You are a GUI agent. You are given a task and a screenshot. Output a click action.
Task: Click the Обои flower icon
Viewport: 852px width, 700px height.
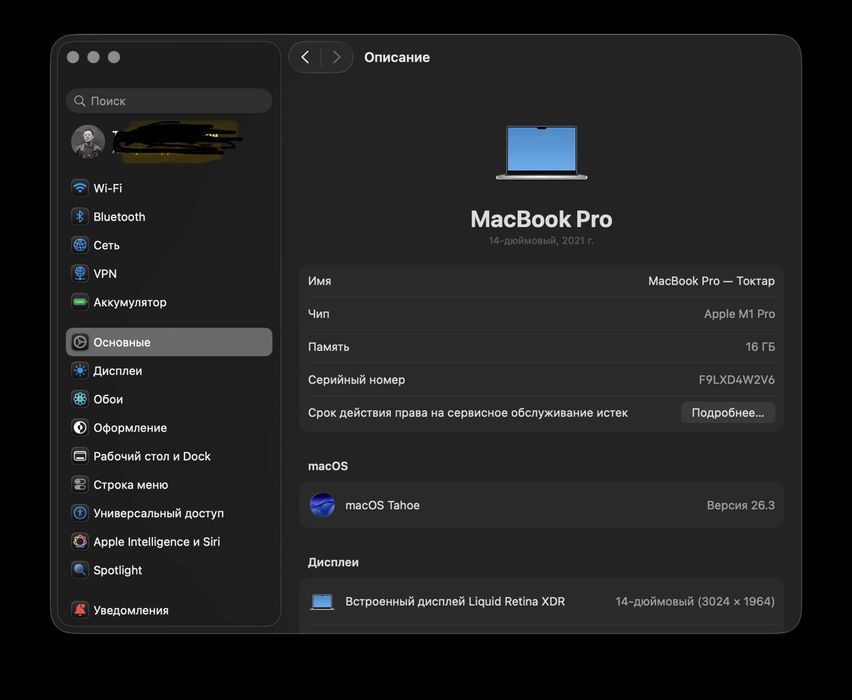click(80, 399)
